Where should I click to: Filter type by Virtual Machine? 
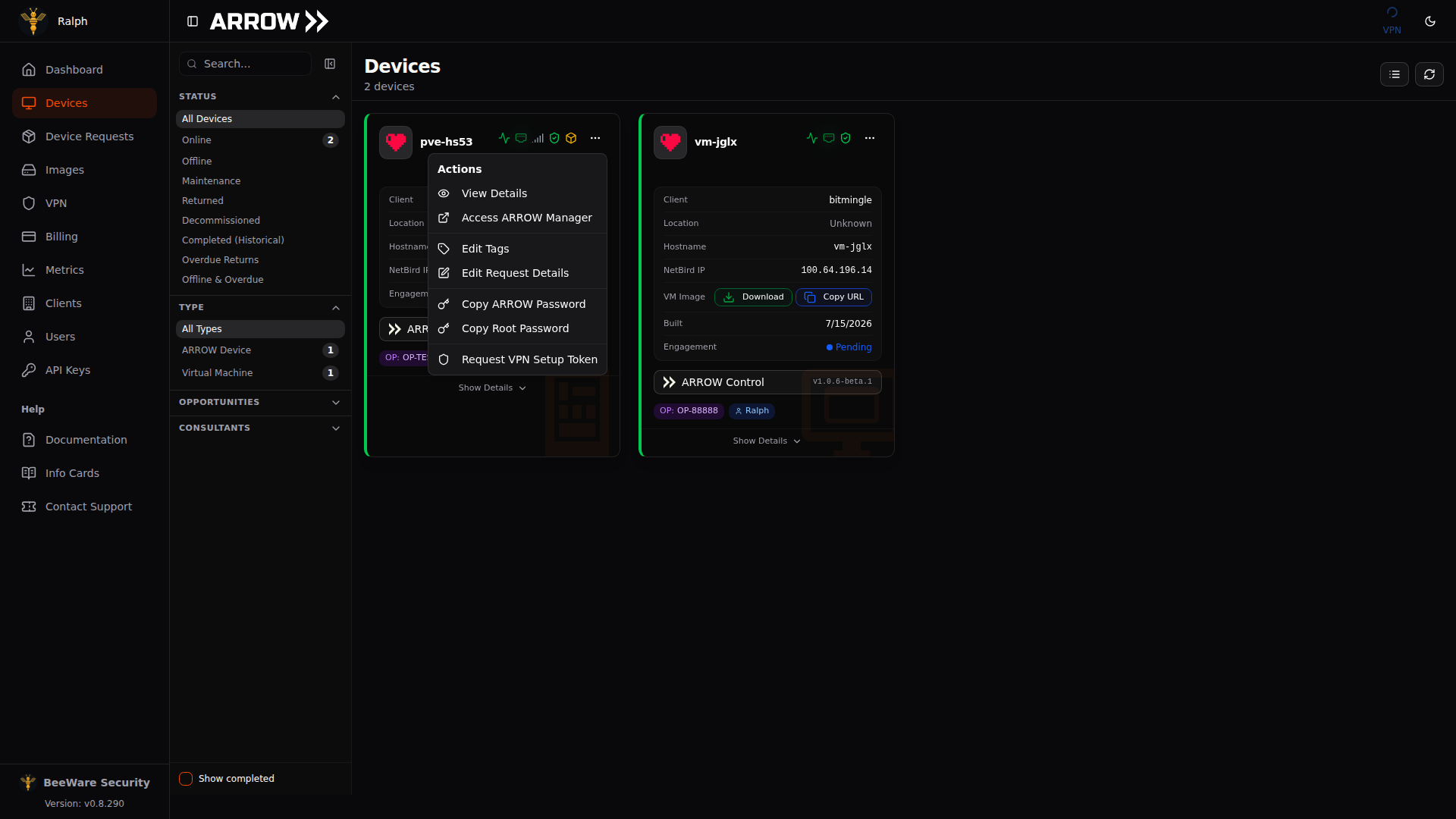[x=260, y=373]
